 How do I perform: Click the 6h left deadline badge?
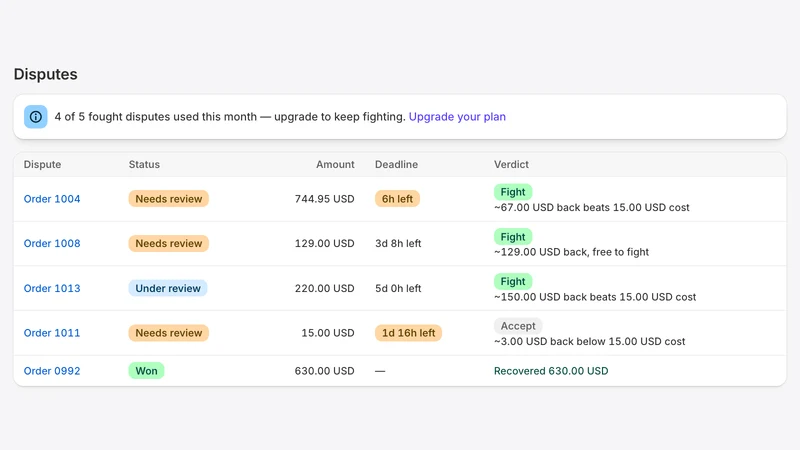tap(397, 199)
